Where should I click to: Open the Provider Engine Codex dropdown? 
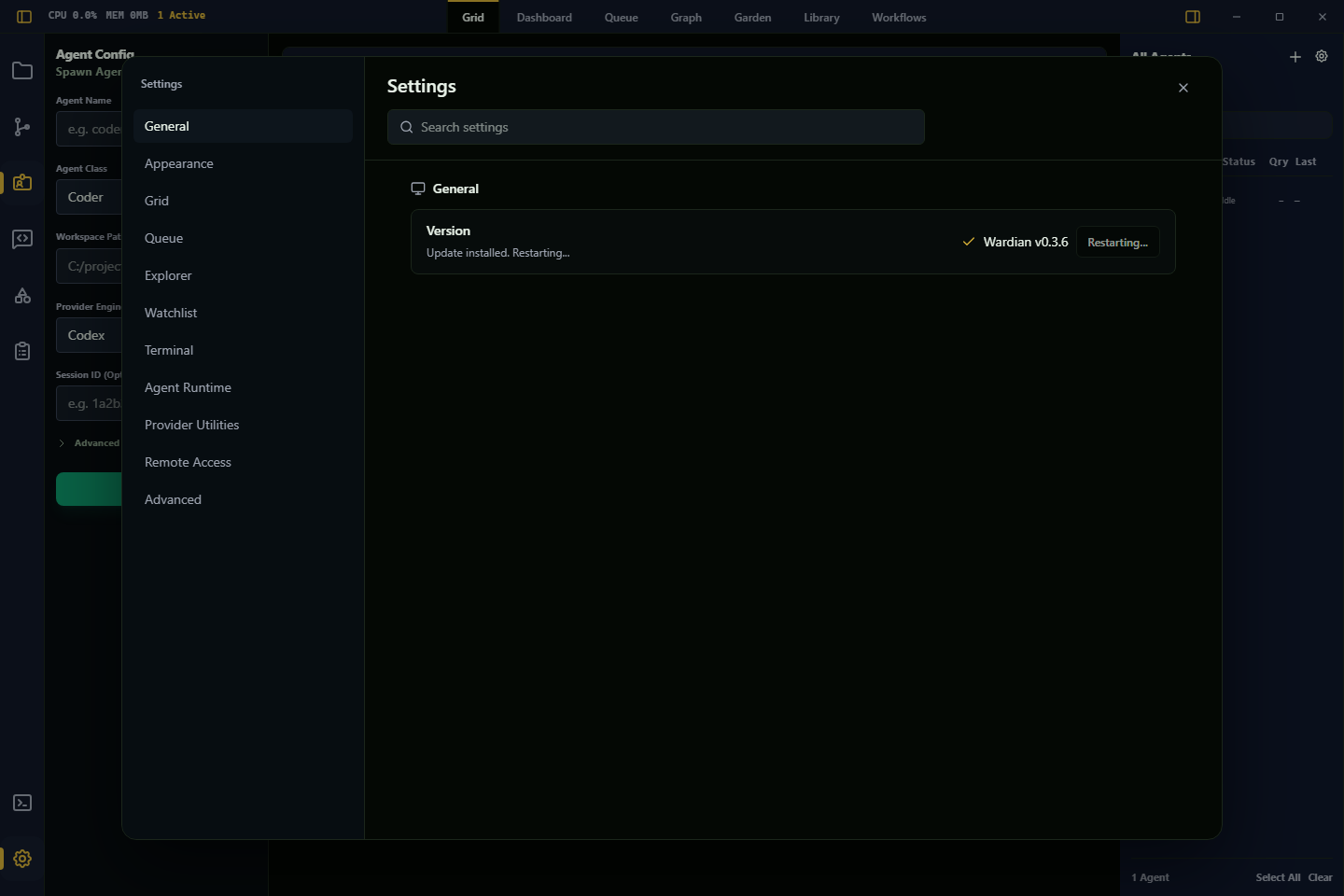coord(89,335)
